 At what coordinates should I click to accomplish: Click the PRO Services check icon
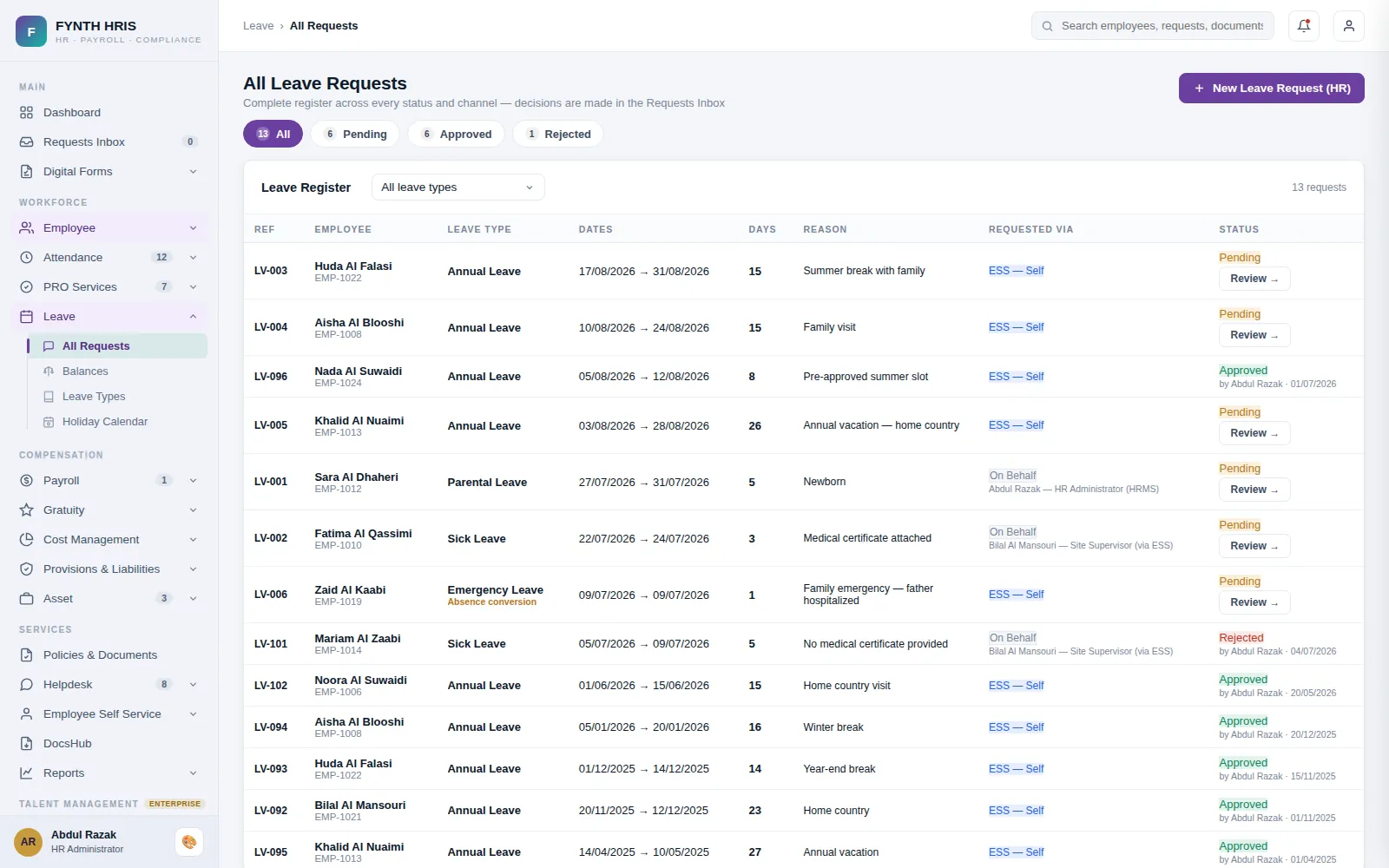[27, 287]
